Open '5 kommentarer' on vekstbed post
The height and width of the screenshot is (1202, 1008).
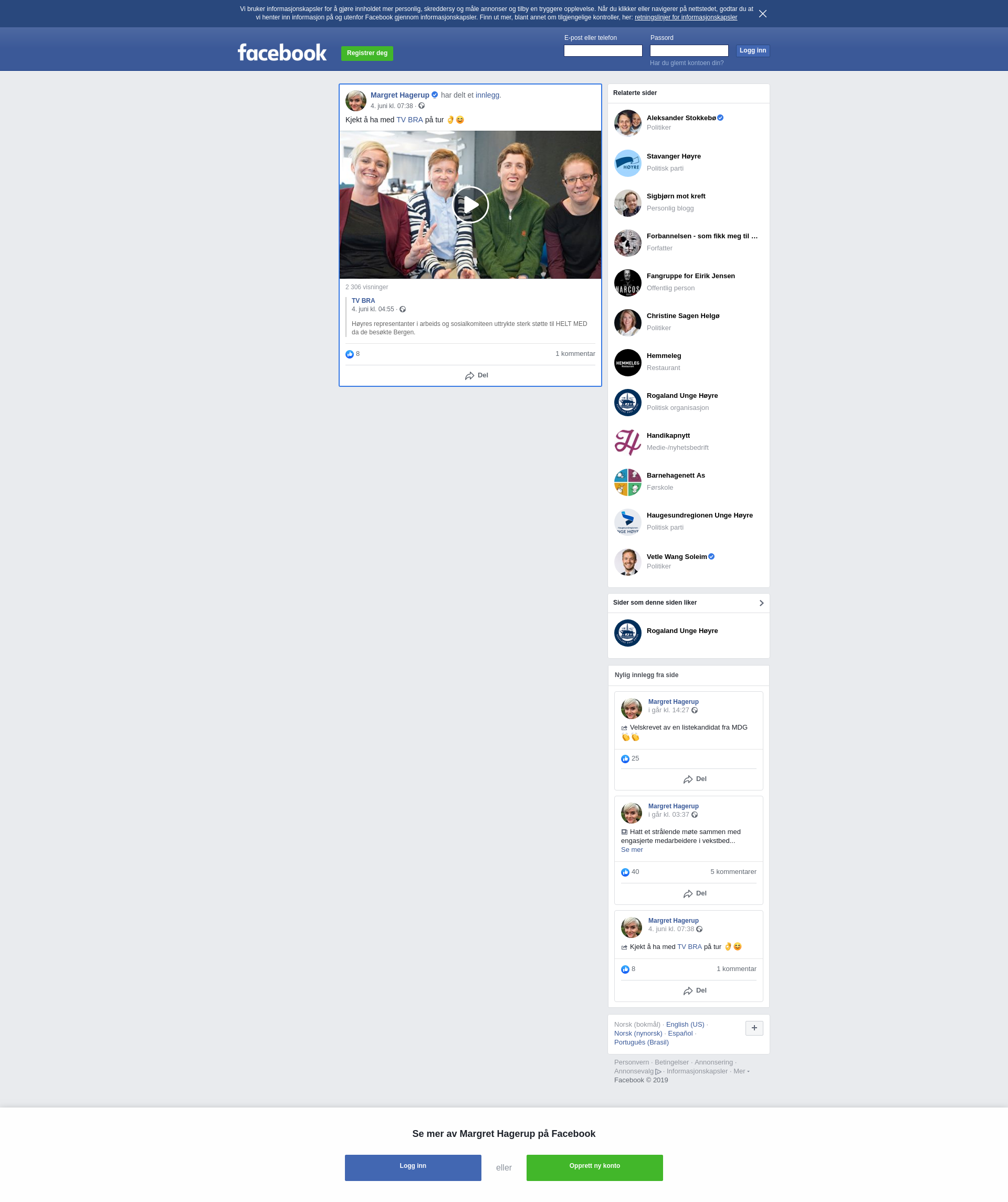click(733, 872)
